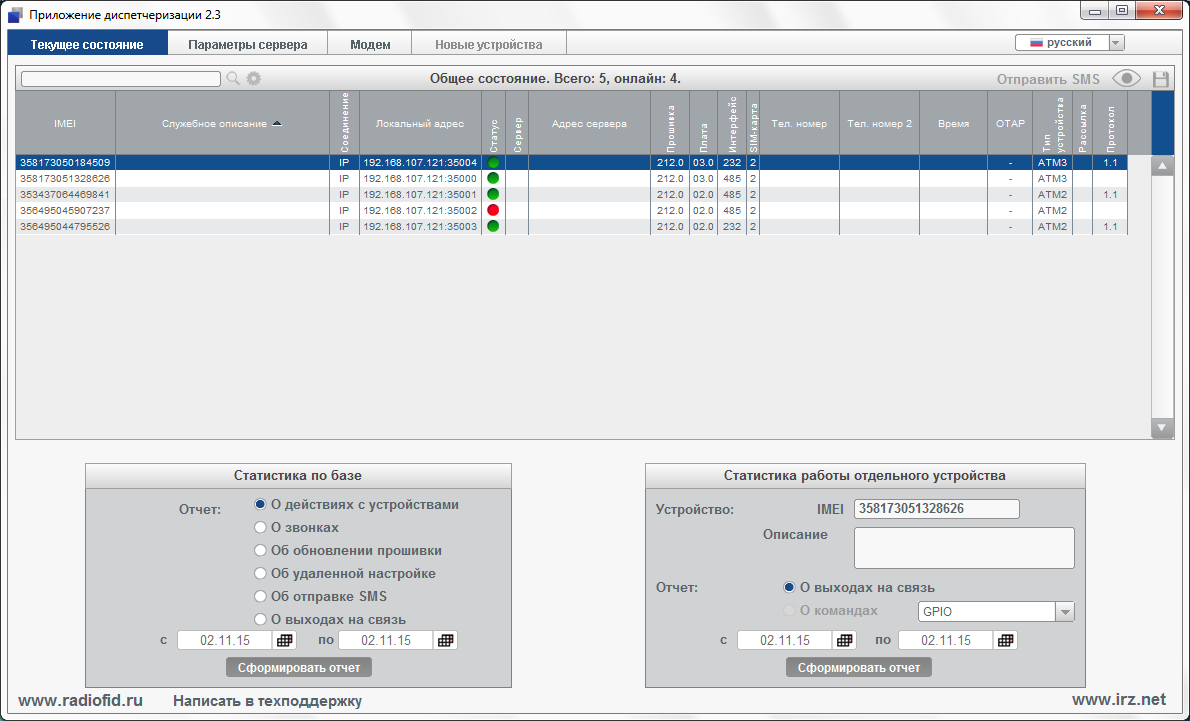
Task: Click scroll down arrow in device table
Action: click(1162, 427)
